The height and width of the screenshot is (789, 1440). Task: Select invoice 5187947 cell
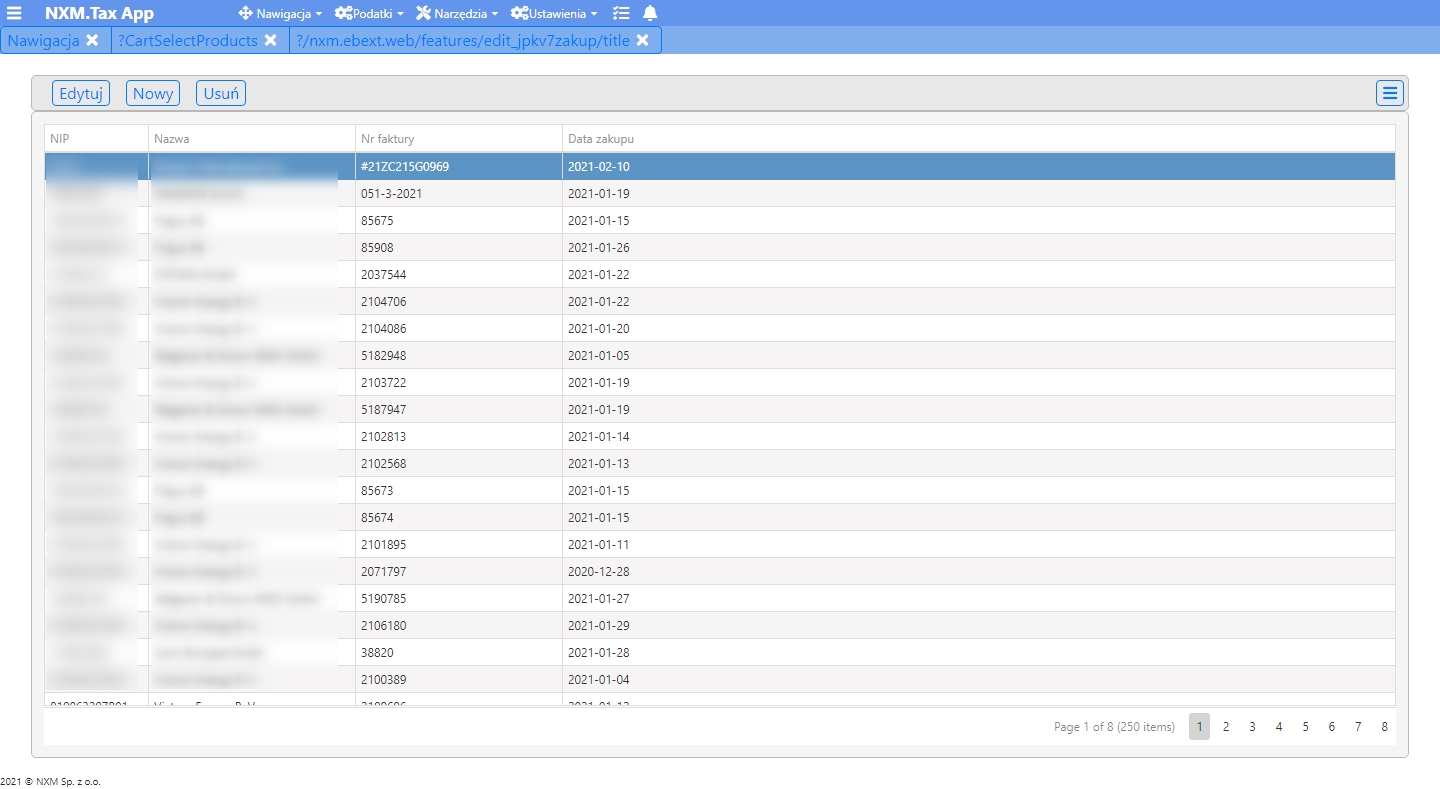(459, 410)
